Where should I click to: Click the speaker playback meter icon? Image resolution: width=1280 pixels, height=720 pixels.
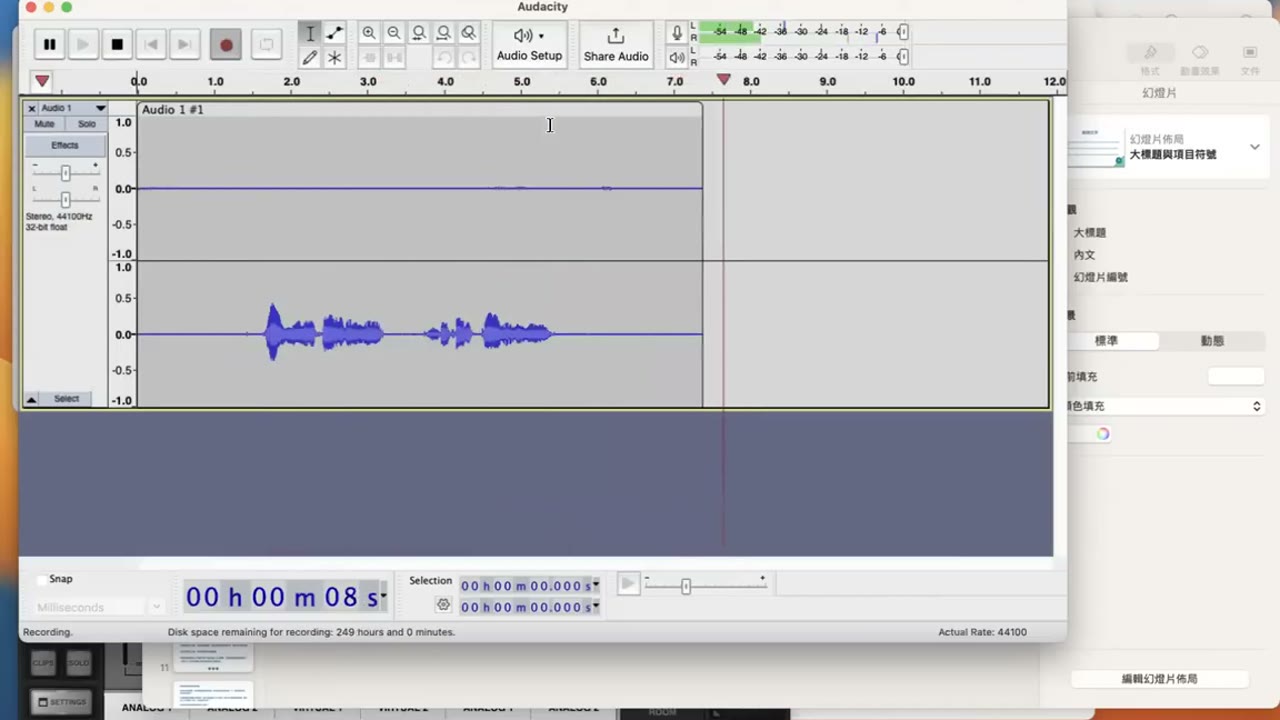(x=677, y=57)
